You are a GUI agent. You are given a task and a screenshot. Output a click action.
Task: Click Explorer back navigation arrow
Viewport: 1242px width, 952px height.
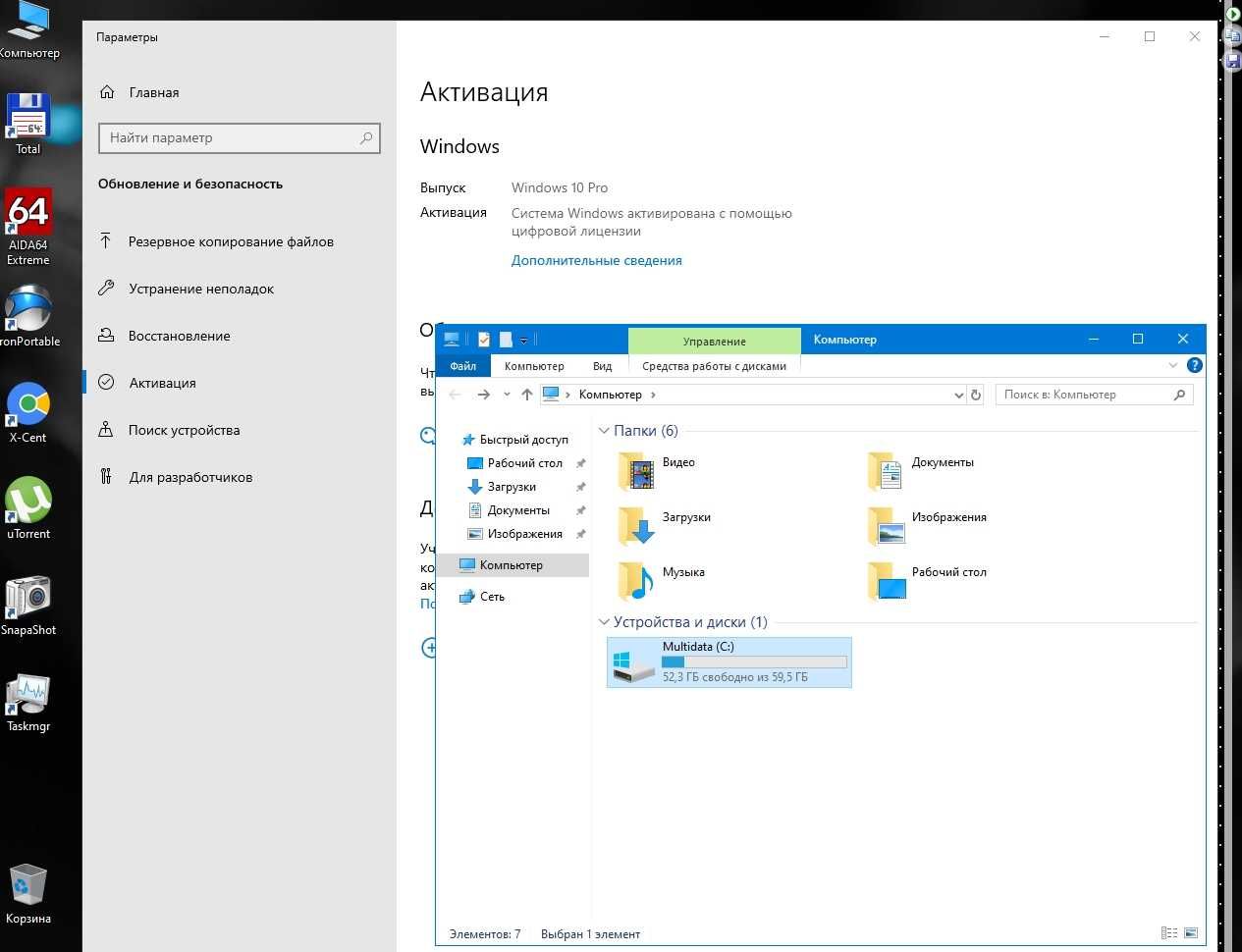[455, 395]
